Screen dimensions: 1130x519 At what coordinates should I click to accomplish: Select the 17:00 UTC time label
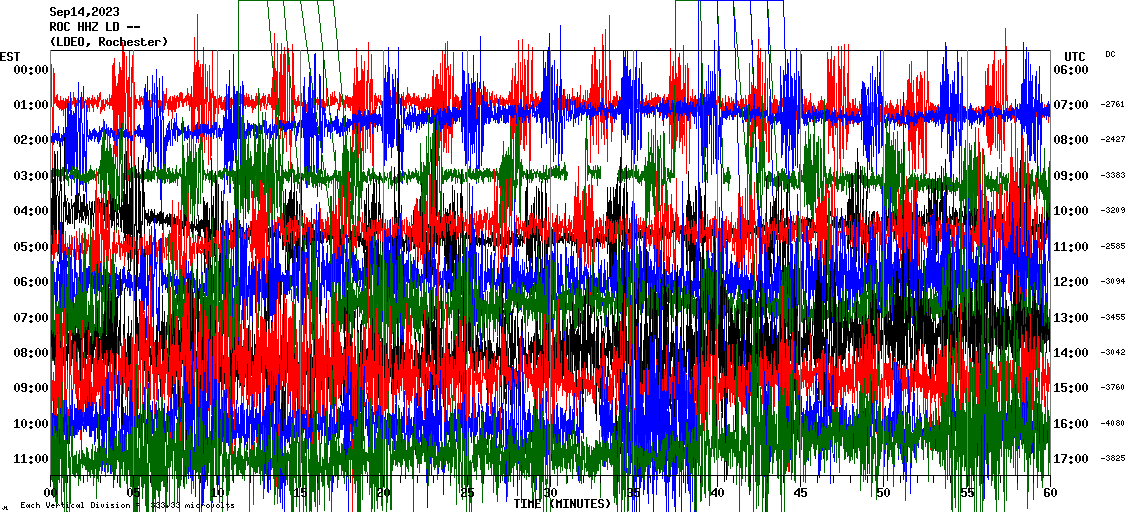click(1071, 459)
